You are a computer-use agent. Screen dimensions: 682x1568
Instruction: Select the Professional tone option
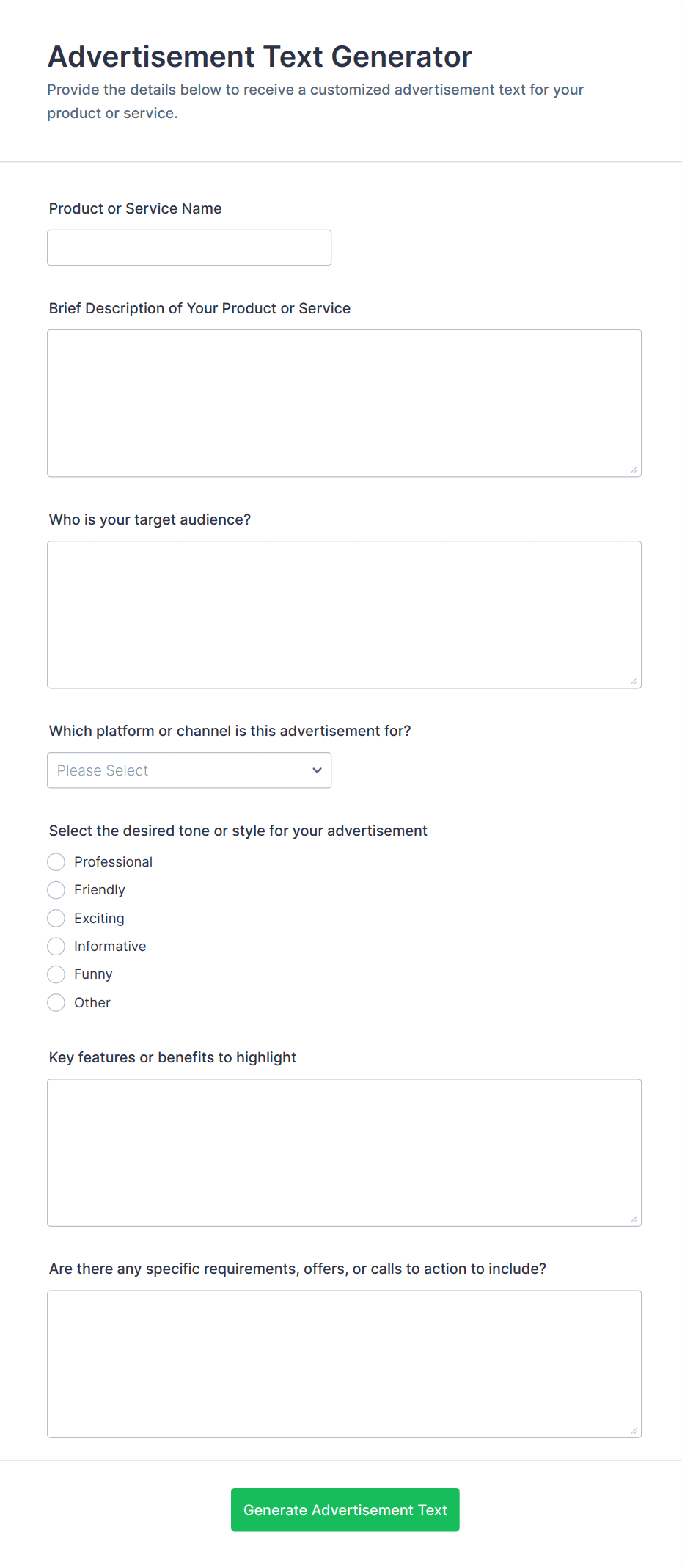(x=56, y=861)
